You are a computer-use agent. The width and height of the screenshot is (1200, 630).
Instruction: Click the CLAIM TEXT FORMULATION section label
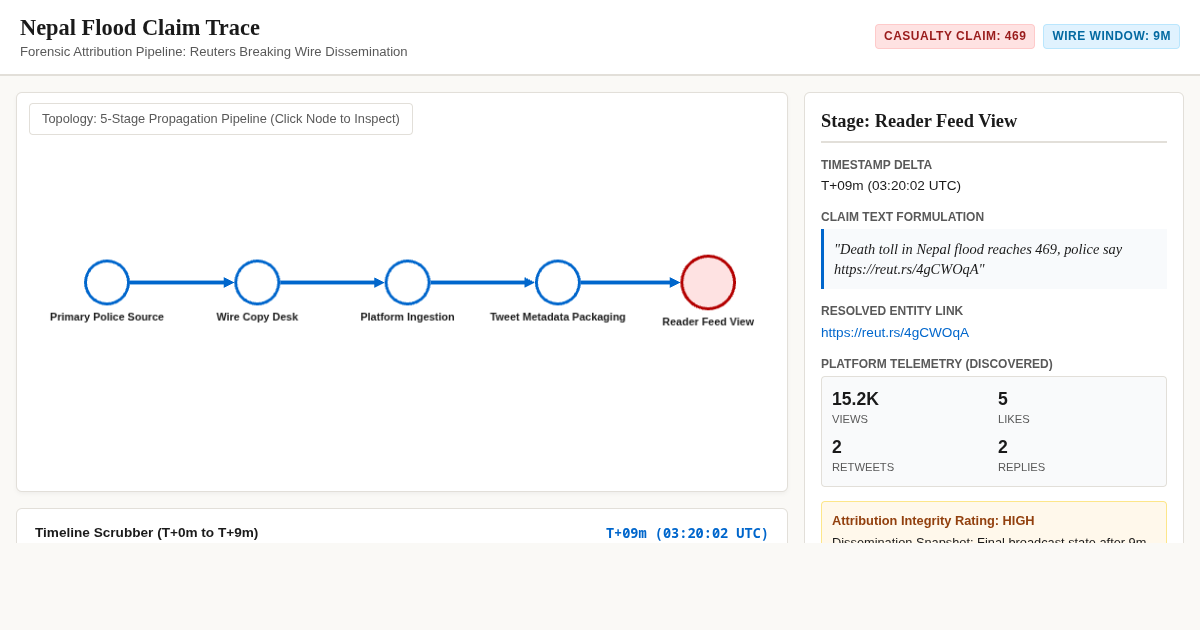coord(902,217)
